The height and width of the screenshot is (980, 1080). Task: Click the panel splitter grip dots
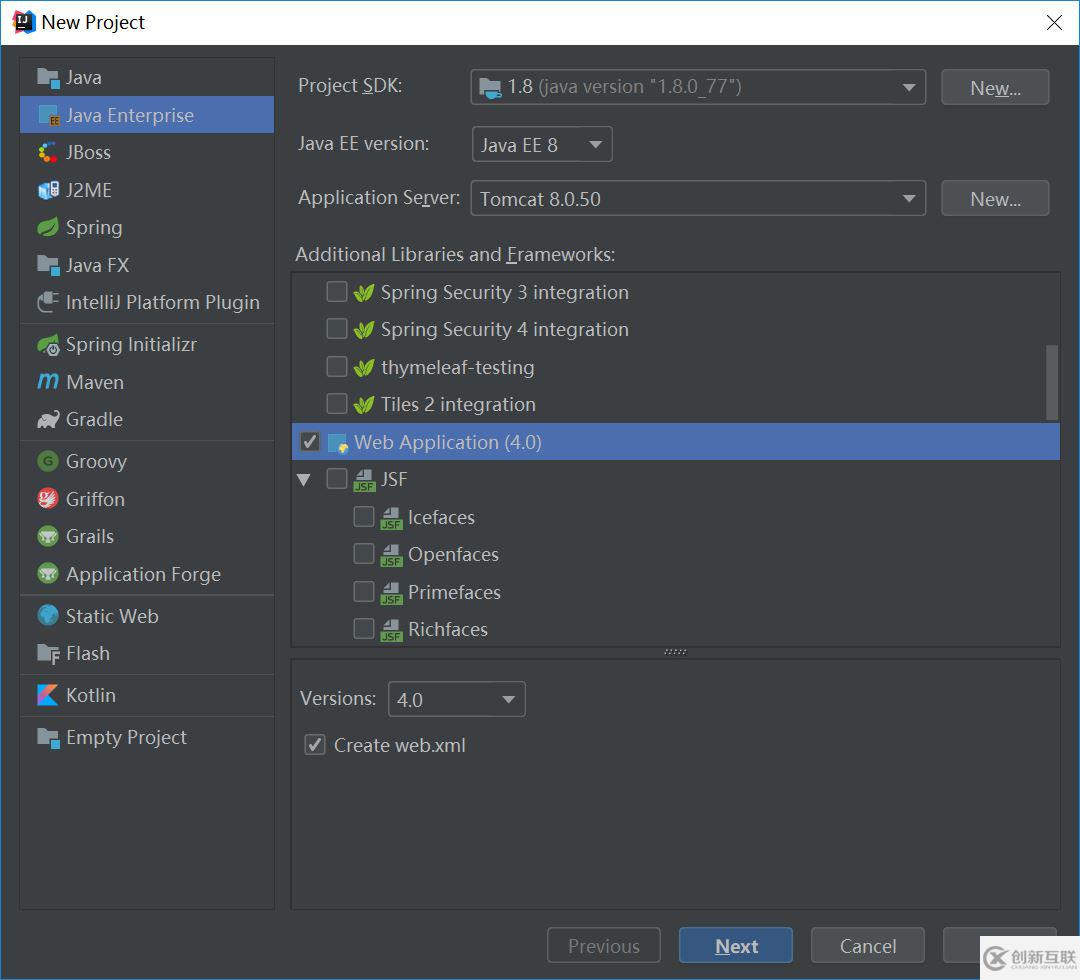pos(675,651)
